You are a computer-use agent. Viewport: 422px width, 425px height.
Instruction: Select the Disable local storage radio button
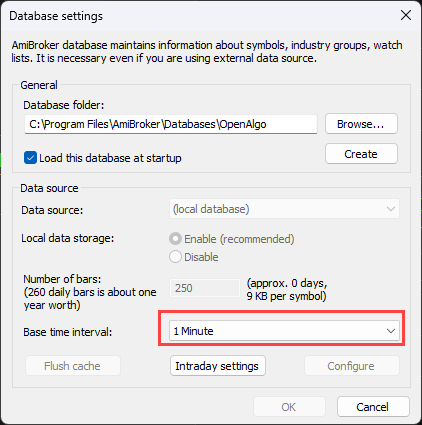coord(175,257)
